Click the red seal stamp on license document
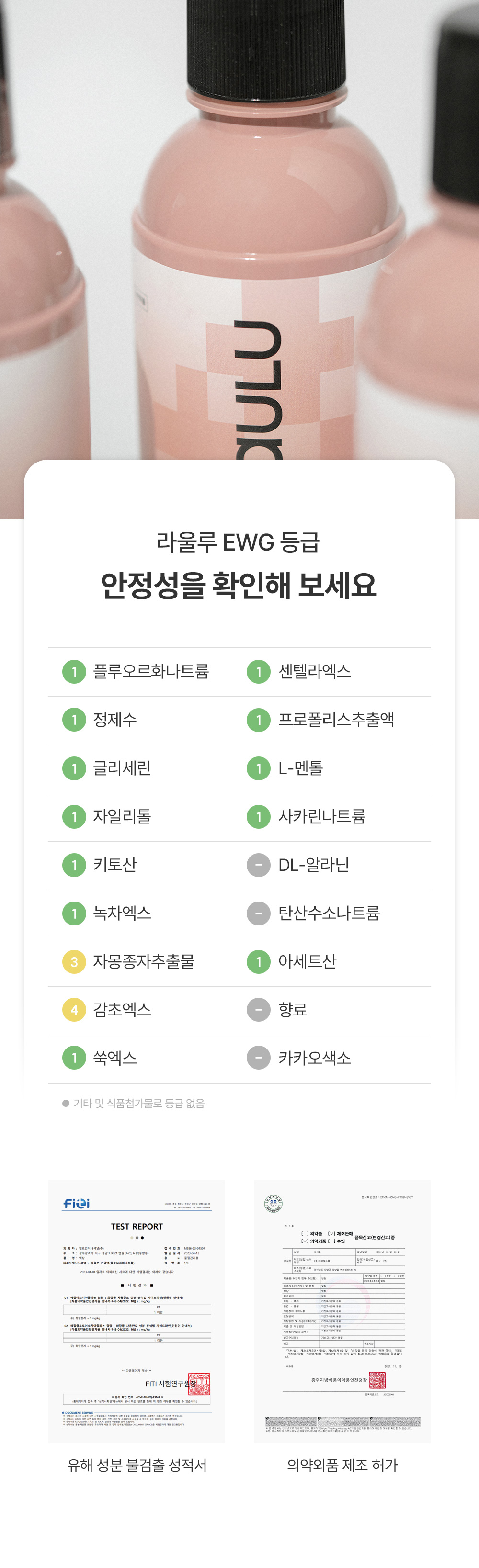Image resolution: width=479 pixels, height=1568 pixels. [x=377, y=1380]
